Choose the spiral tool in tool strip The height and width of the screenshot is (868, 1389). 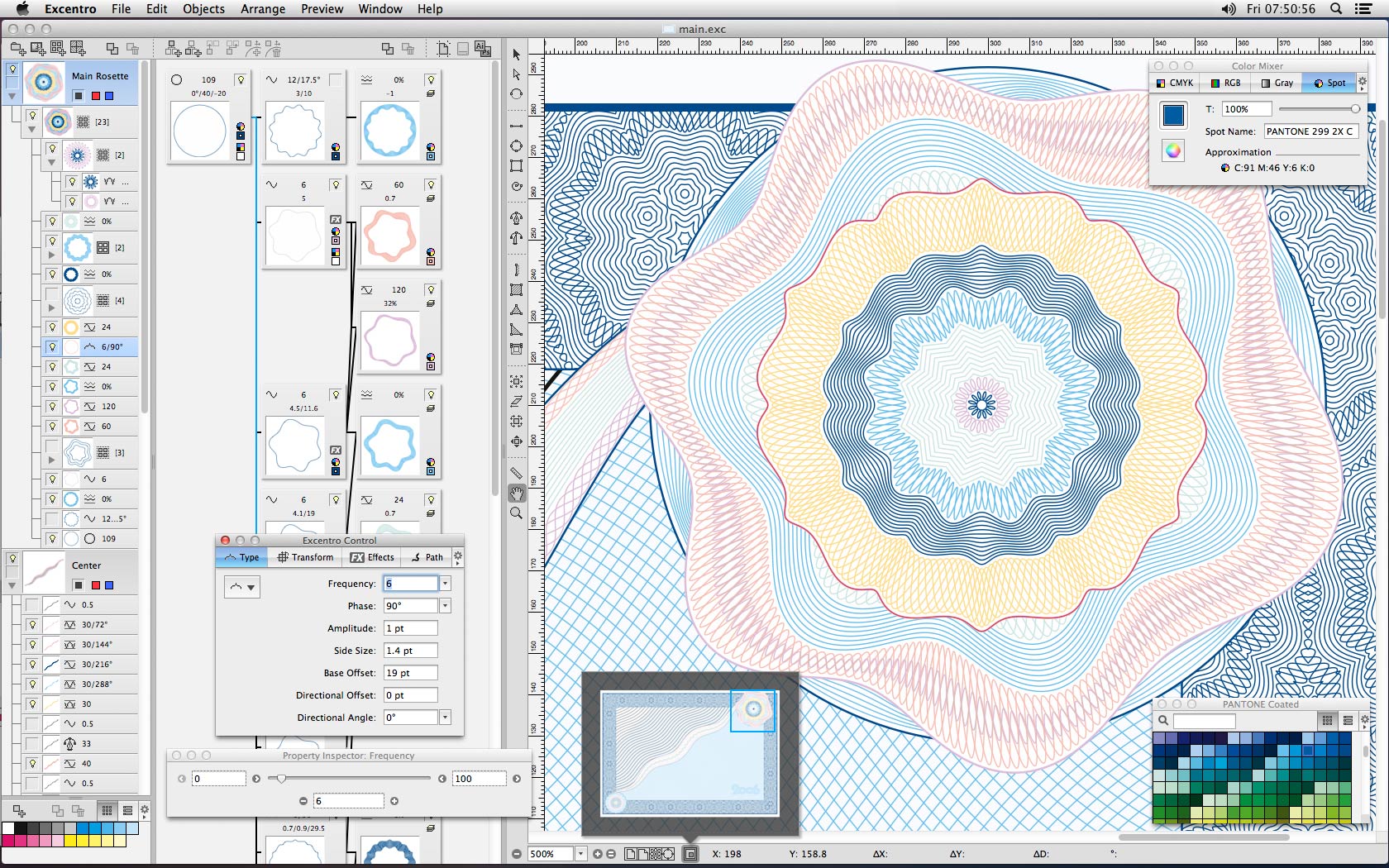(517, 186)
